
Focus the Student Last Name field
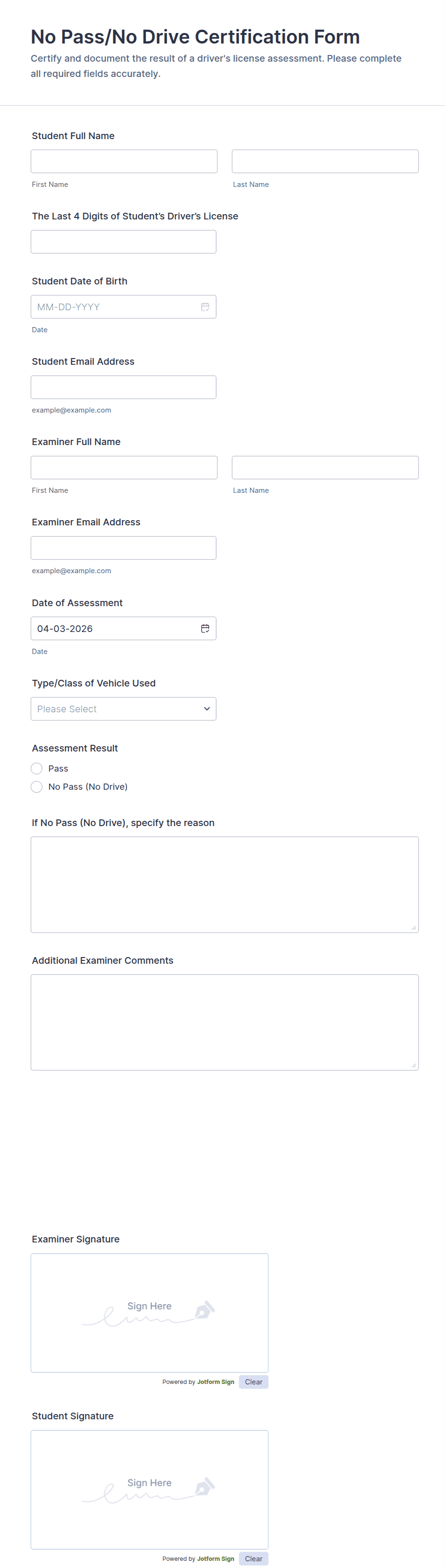(325, 161)
